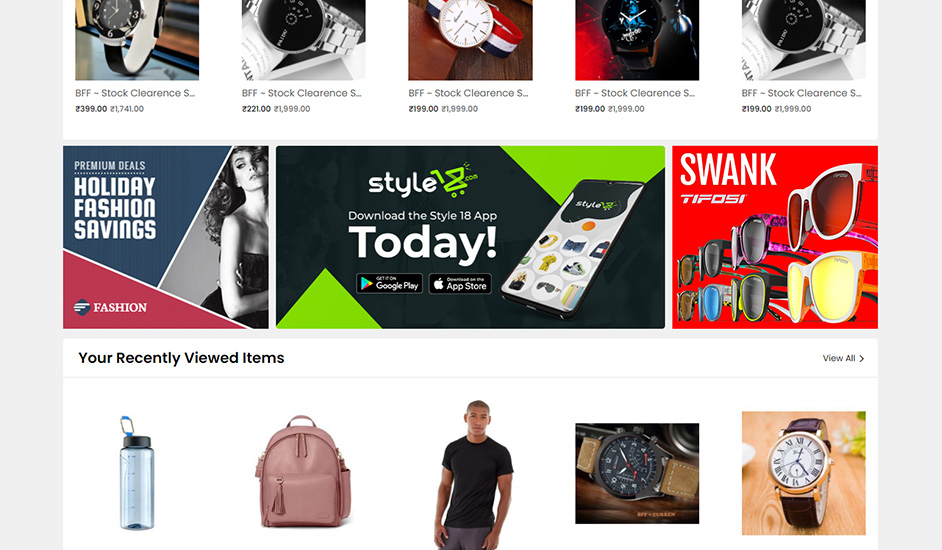Open the ₹399.00 watch product title
Screen dimensions: 942x550
point(135,93)
